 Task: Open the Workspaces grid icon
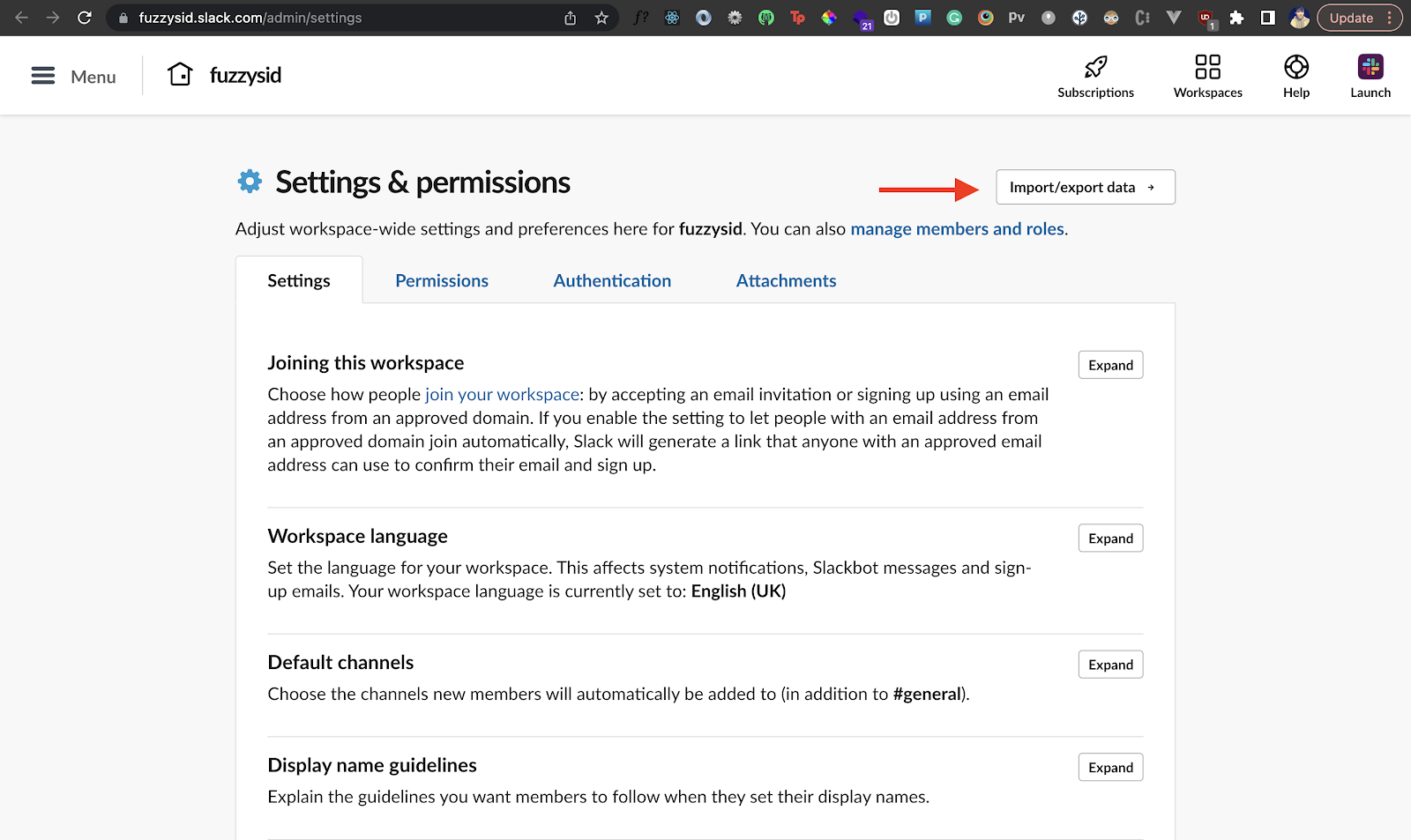(x=1208, y=67)
